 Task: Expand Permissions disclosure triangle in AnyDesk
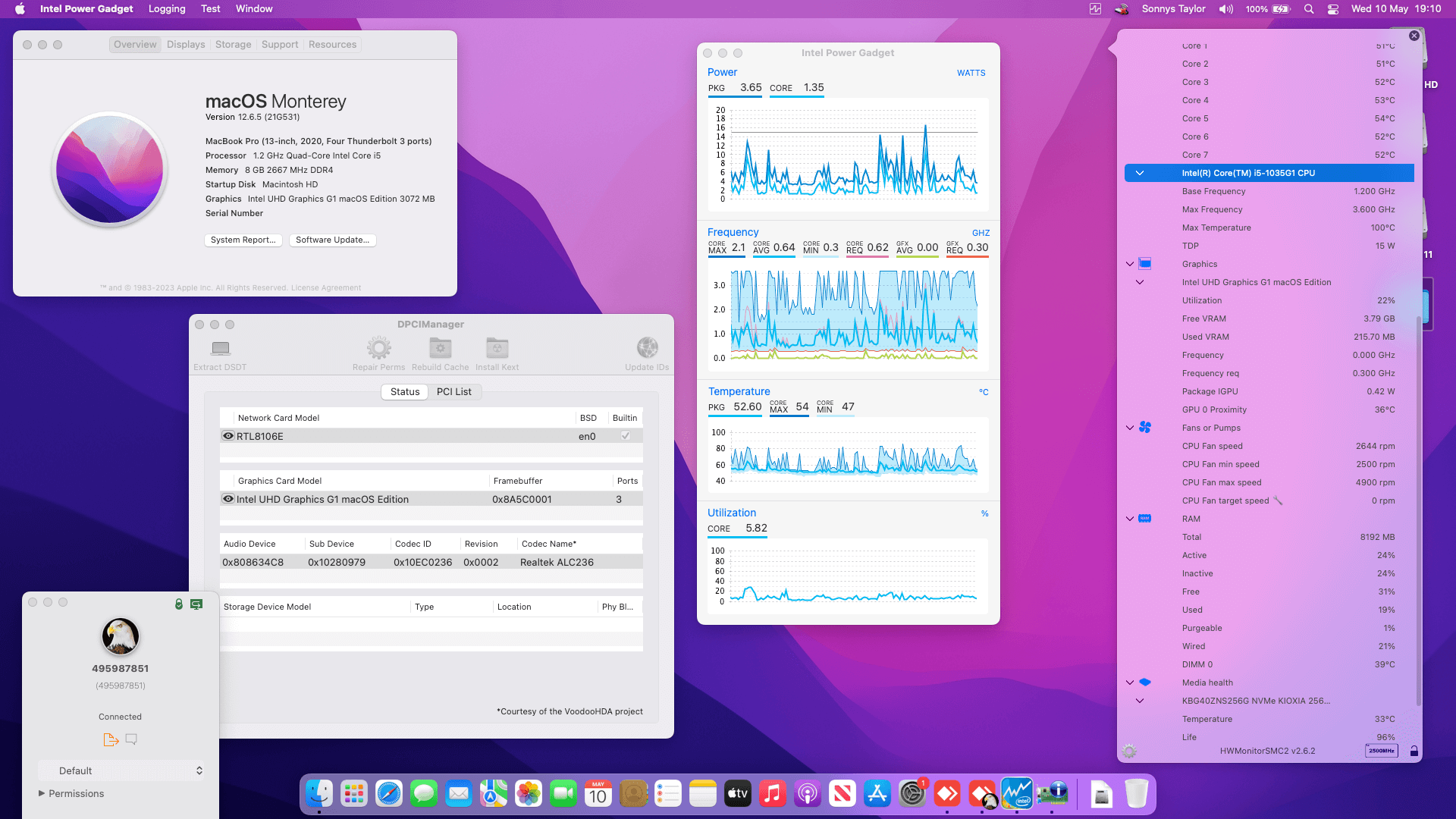tap(42, 793)
